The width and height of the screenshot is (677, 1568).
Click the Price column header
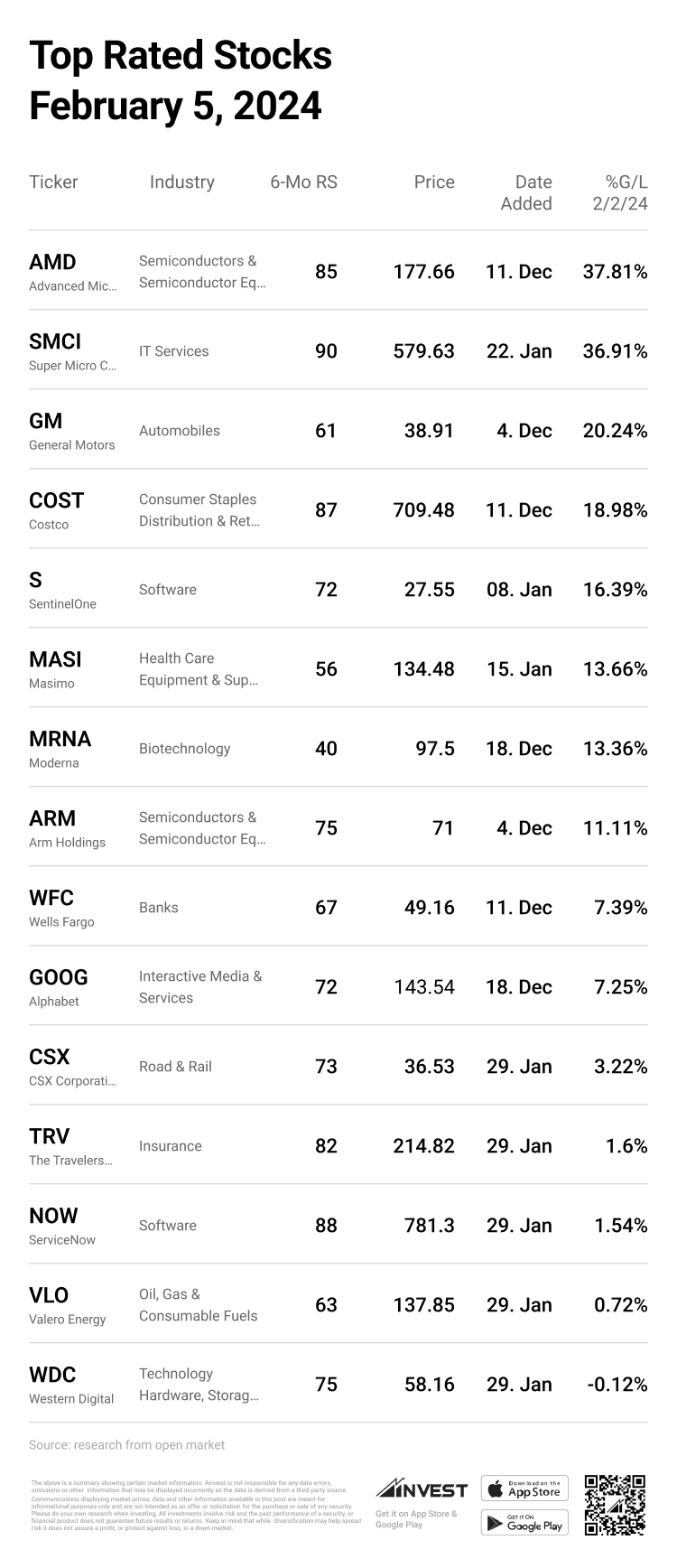434,182
